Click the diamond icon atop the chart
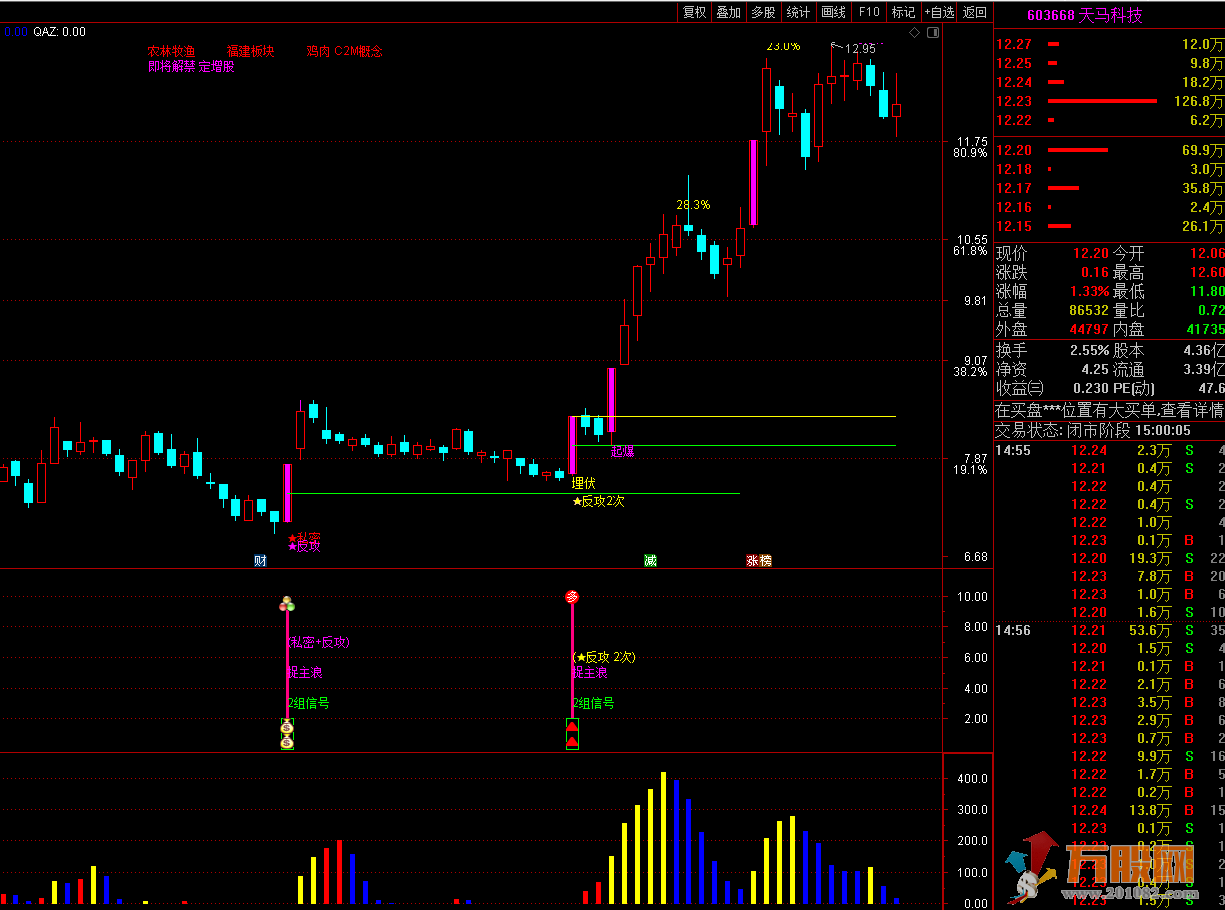This screenshot has height=910, width=1225. [914, 33]
